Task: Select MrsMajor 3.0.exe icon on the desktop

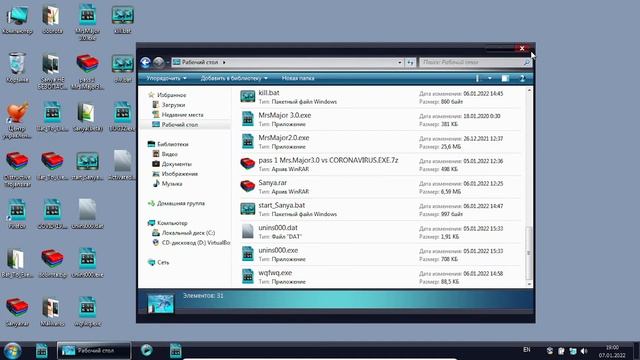Action: click(87, 15)
